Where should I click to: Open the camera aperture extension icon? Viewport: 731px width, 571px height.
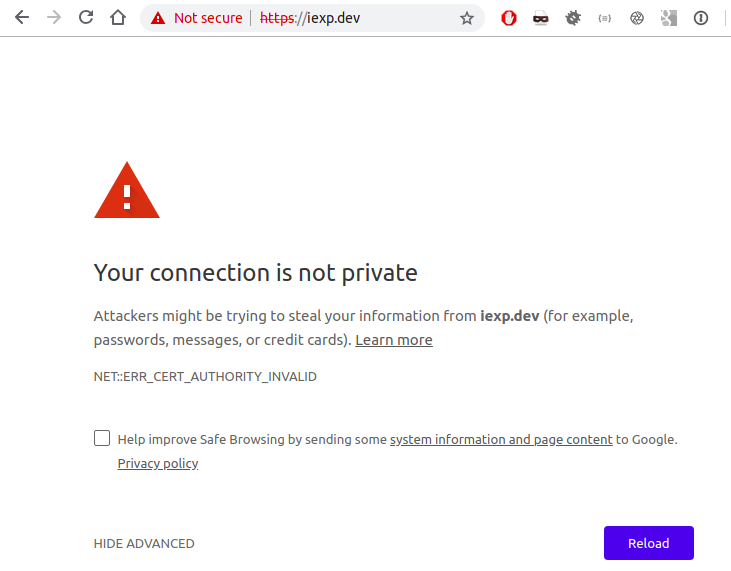(637, 18)
